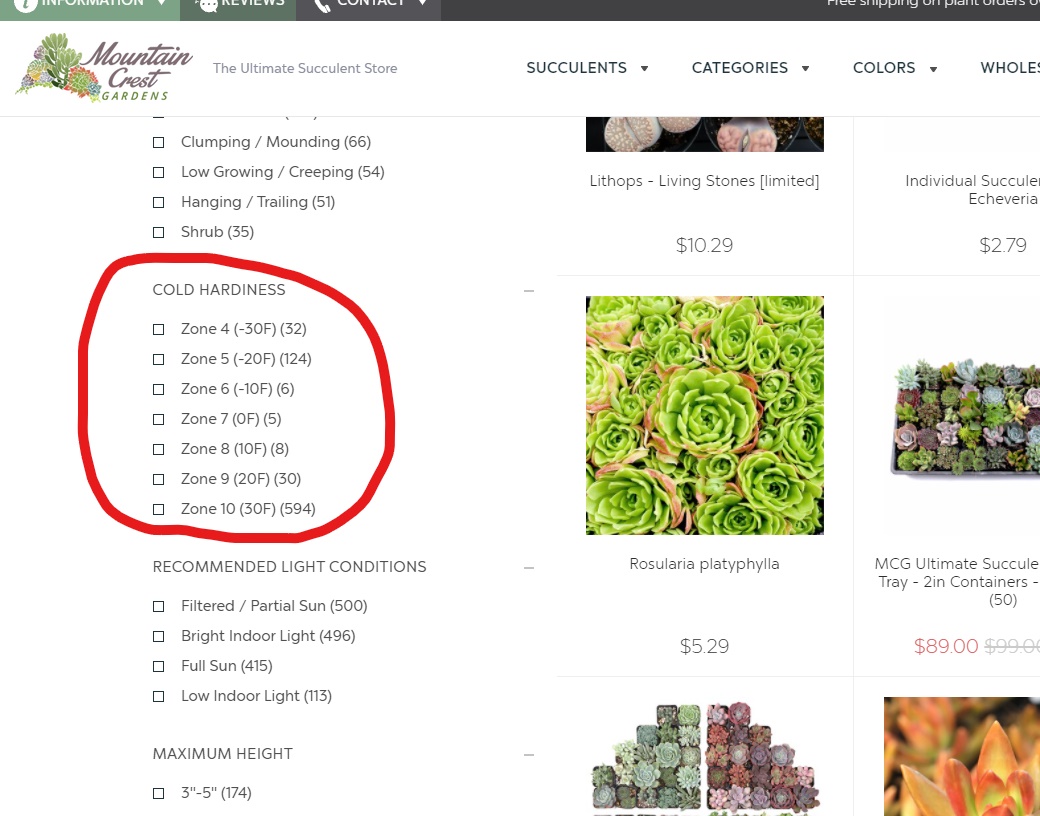Open the Rosularia platyphylla product image
The width and height of the screenshot is (1040, 816).
[x=704, y=415]
